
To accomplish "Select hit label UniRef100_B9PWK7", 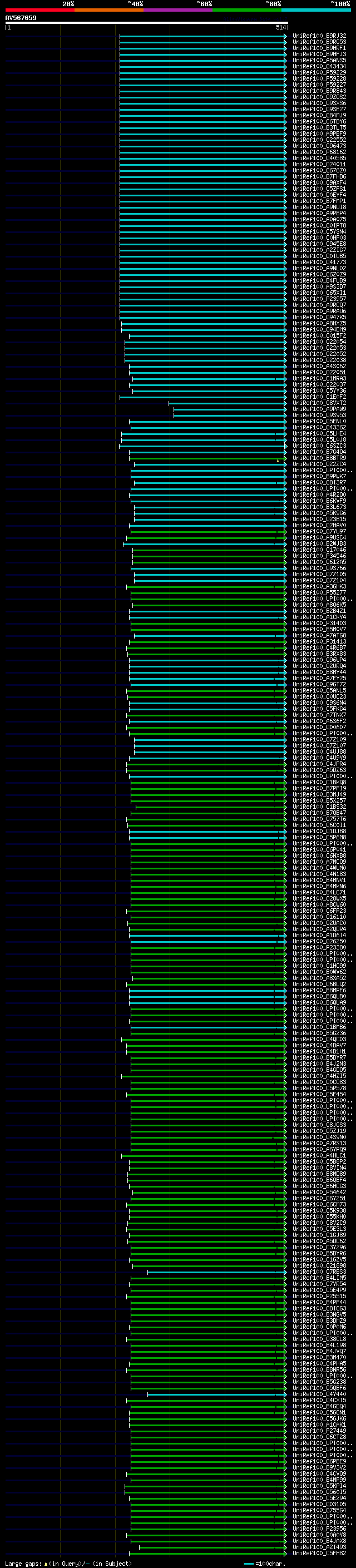I will 319,476.
